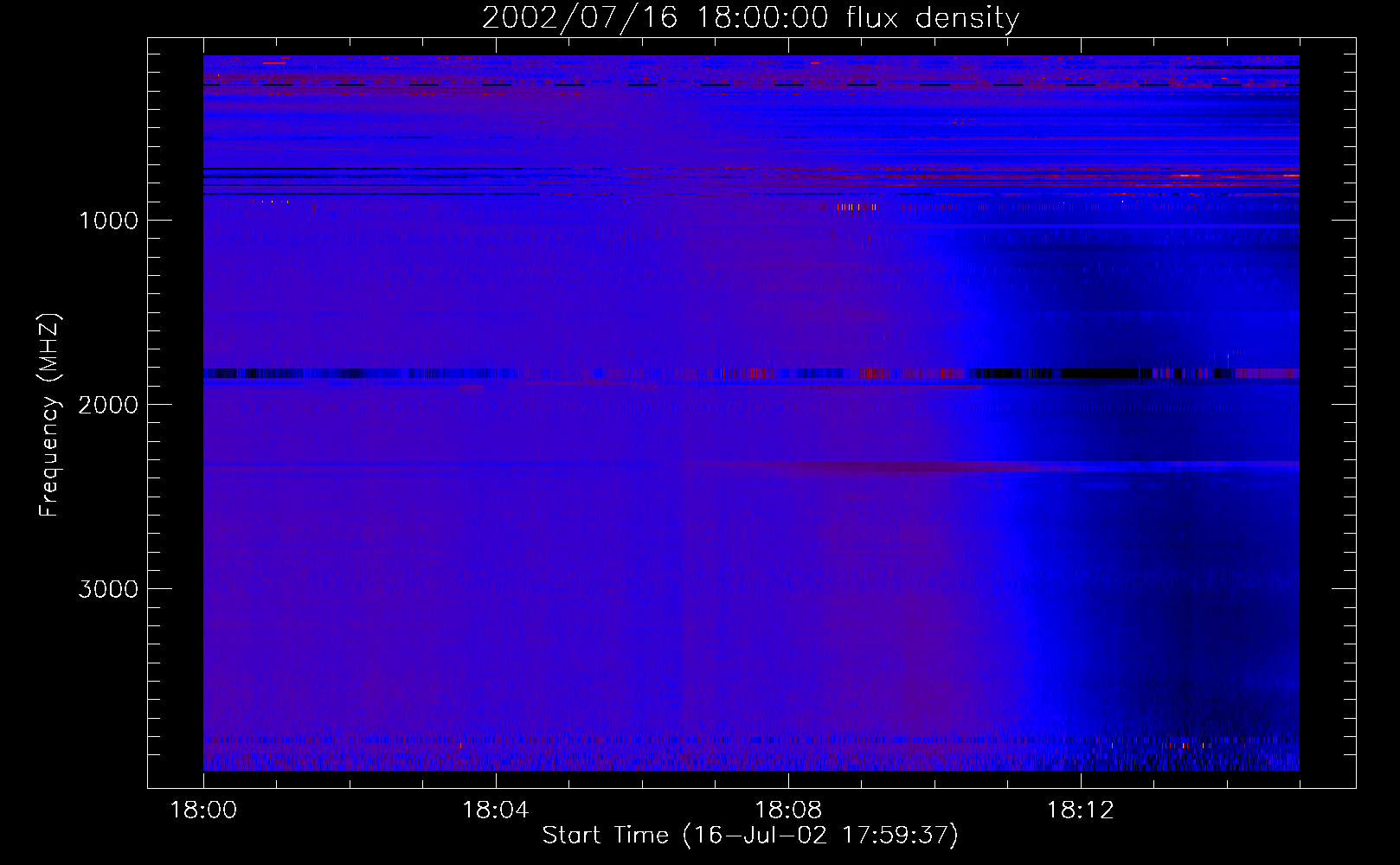This screenshot has height=865, width=1400.
Task: Click the 'Start Time (16-Jul-02 17:59:37)' label
Action: tap(750, 836)
